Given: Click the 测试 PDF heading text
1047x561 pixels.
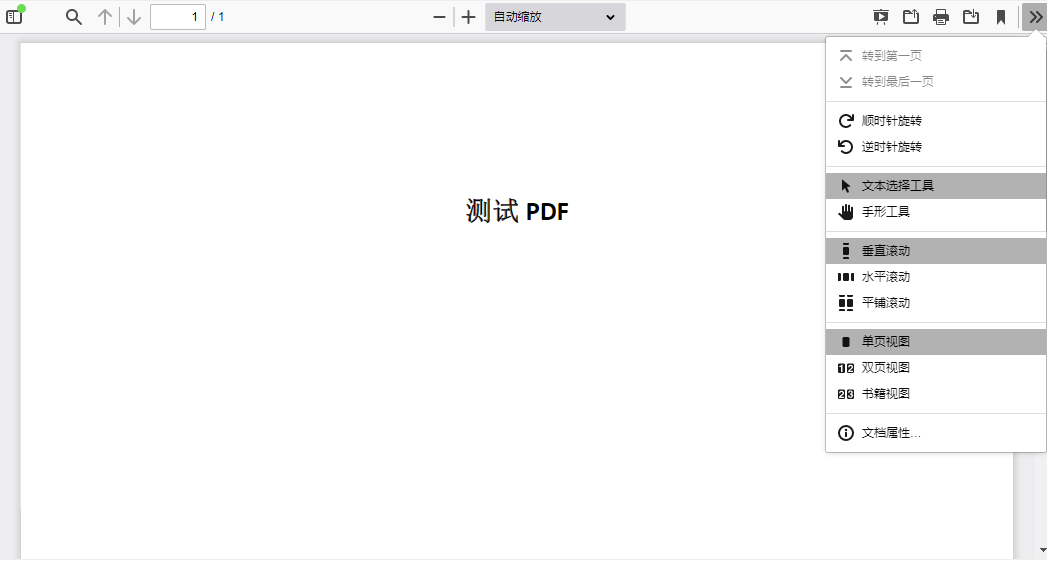Looking at the screenshot, I should coord(517,211).
